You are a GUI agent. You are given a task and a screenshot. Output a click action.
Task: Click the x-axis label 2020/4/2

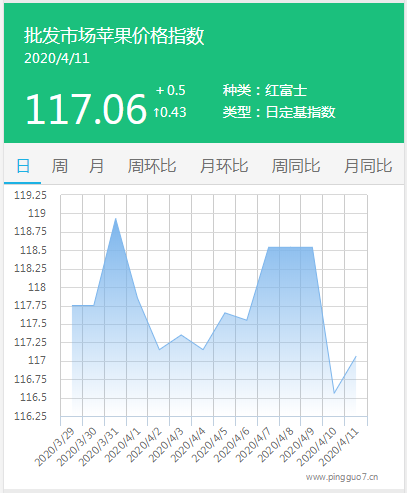tap(145, 445)
